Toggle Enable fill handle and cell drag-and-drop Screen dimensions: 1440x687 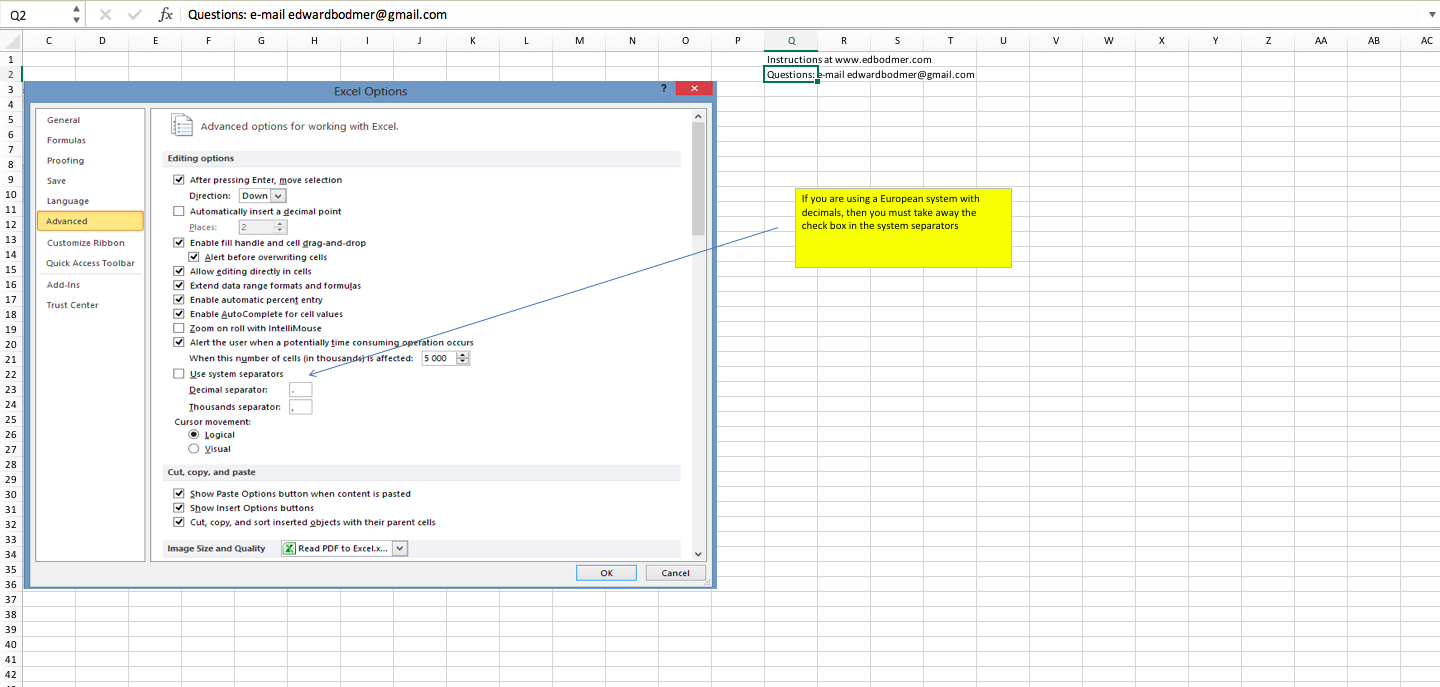pos(179,243)
